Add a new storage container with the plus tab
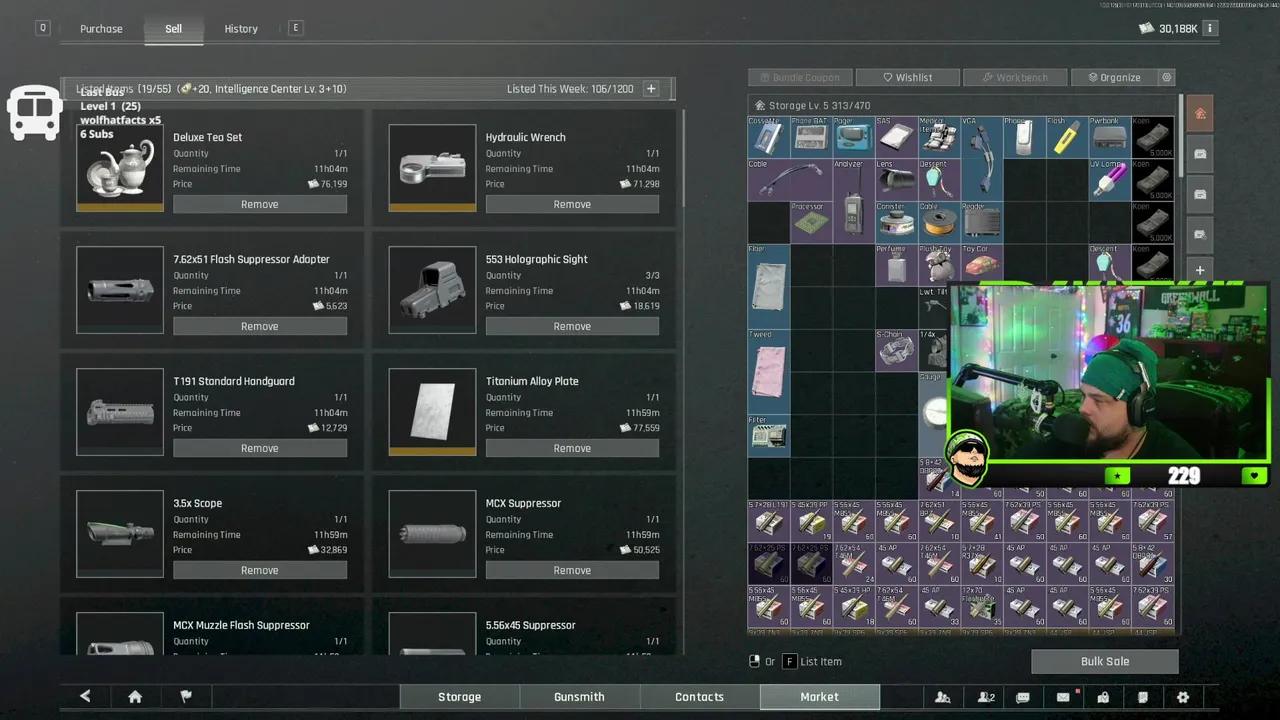Image resolution: width=1280 pixels, height=720 pixels. pyautogui.click(x=1200, y=271)
